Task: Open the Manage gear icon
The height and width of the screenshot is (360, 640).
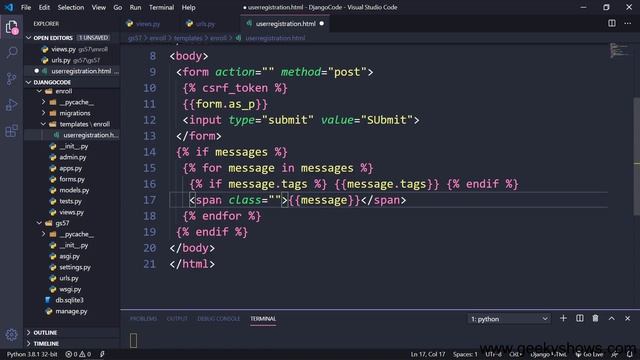Action: 11,335
